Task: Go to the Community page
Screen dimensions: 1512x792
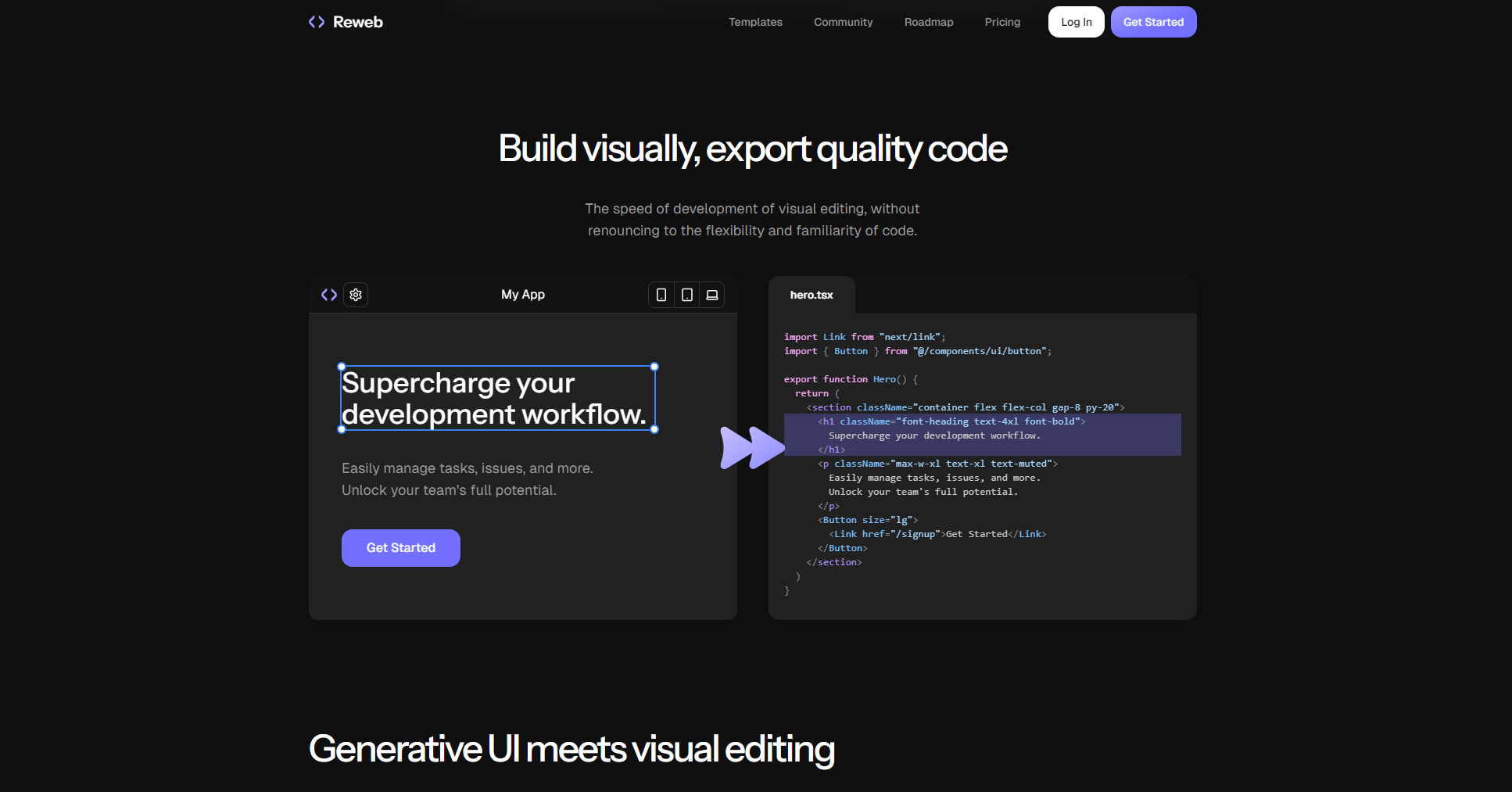Action: 843,22
